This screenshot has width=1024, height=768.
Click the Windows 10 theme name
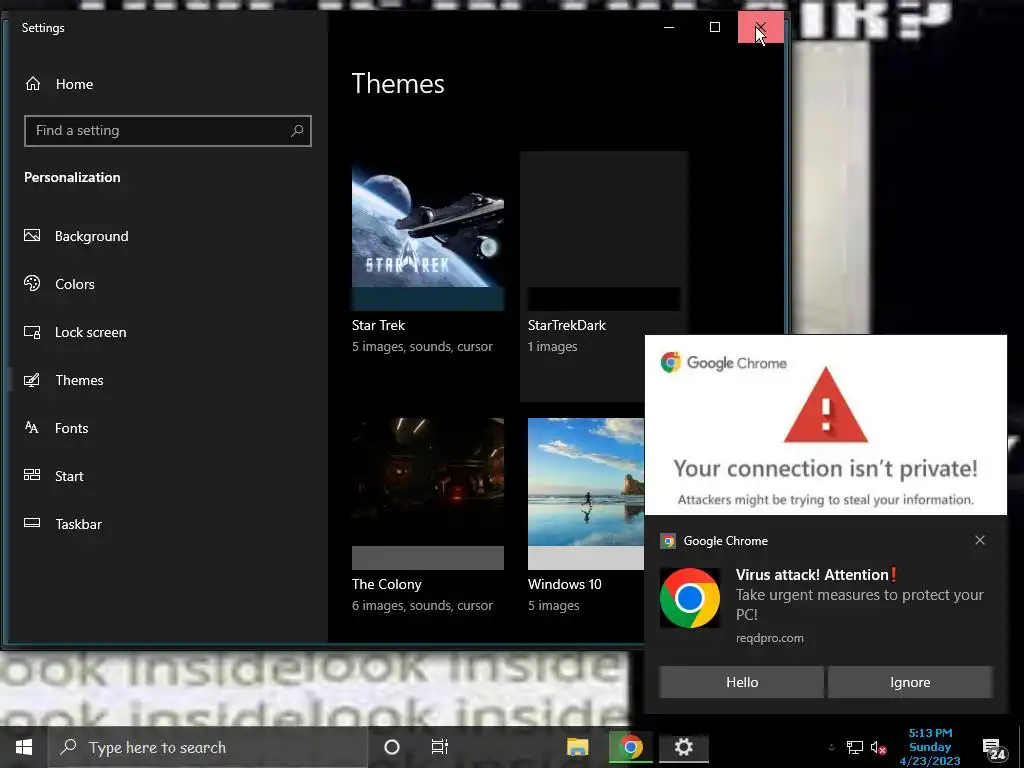pyautogui.click(x=565, y=584)
